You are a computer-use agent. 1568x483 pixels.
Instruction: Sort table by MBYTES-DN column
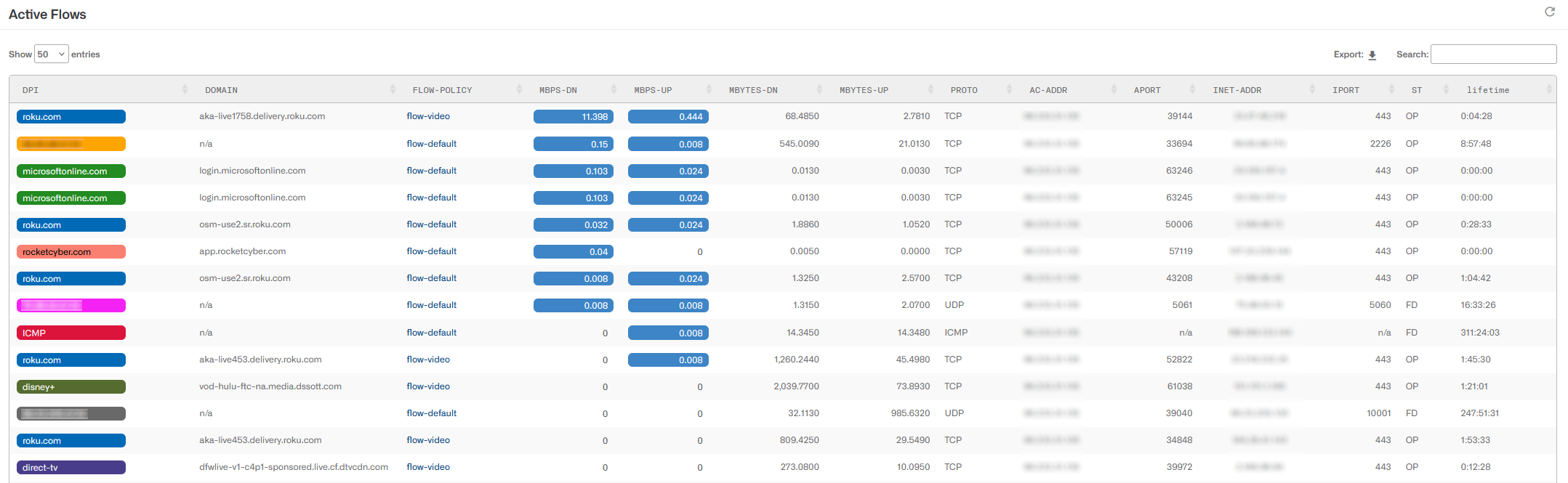771,89
